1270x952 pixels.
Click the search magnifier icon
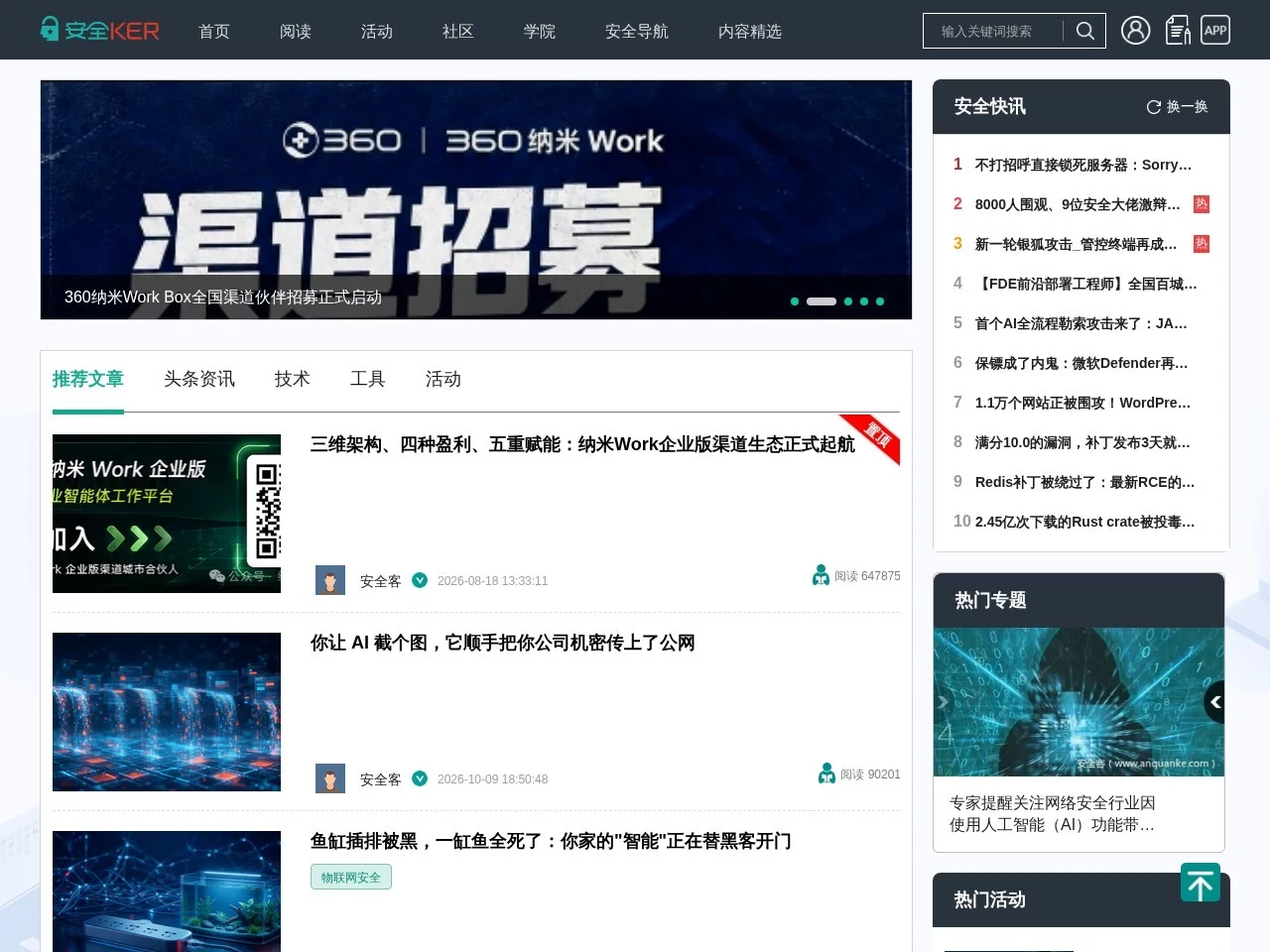pos(1085,31)
